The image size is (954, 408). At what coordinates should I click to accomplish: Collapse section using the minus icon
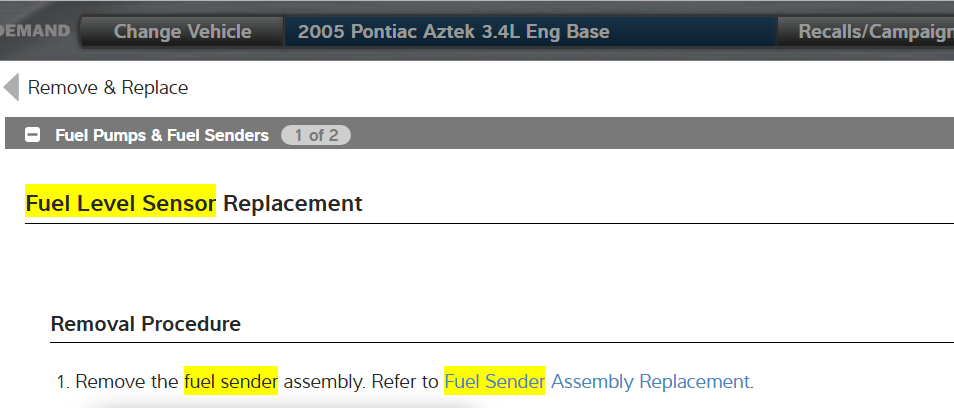(x=32, y=135)
